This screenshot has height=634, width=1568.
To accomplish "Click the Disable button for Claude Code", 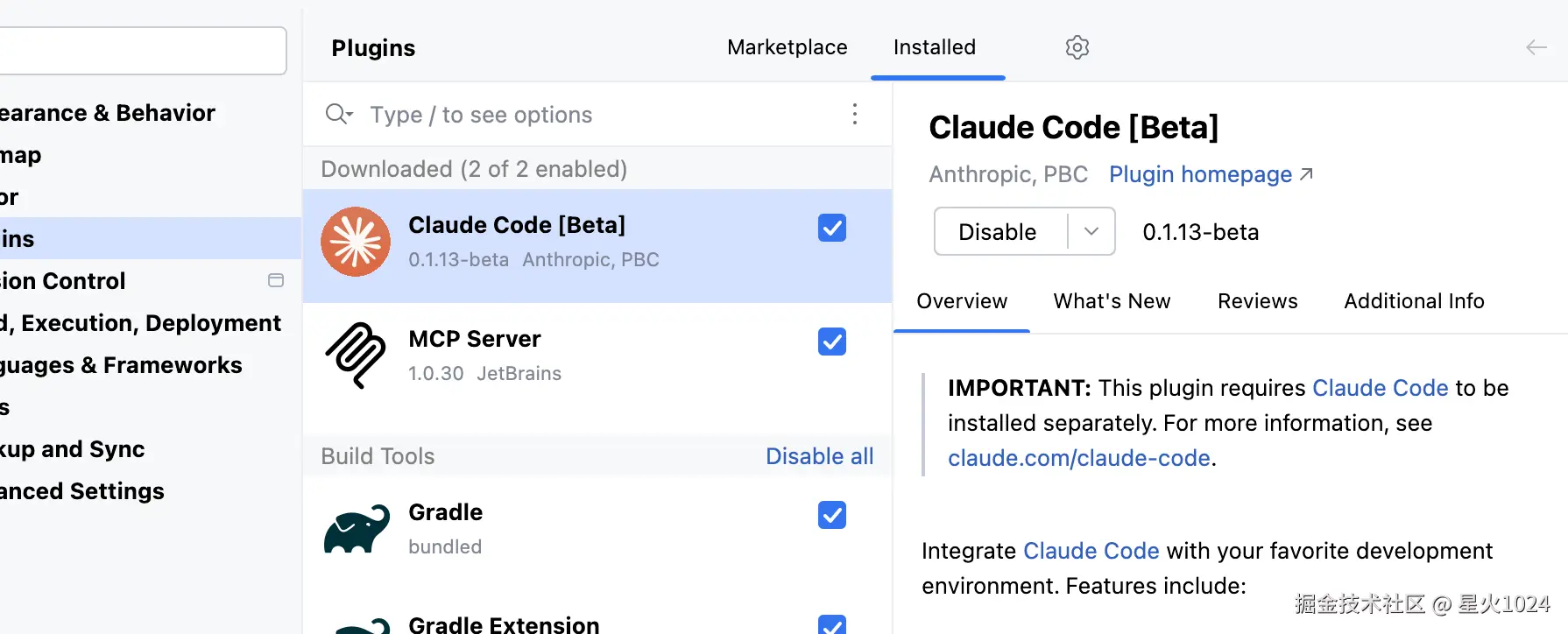I will pyautogui.click(x=999, y=231).
